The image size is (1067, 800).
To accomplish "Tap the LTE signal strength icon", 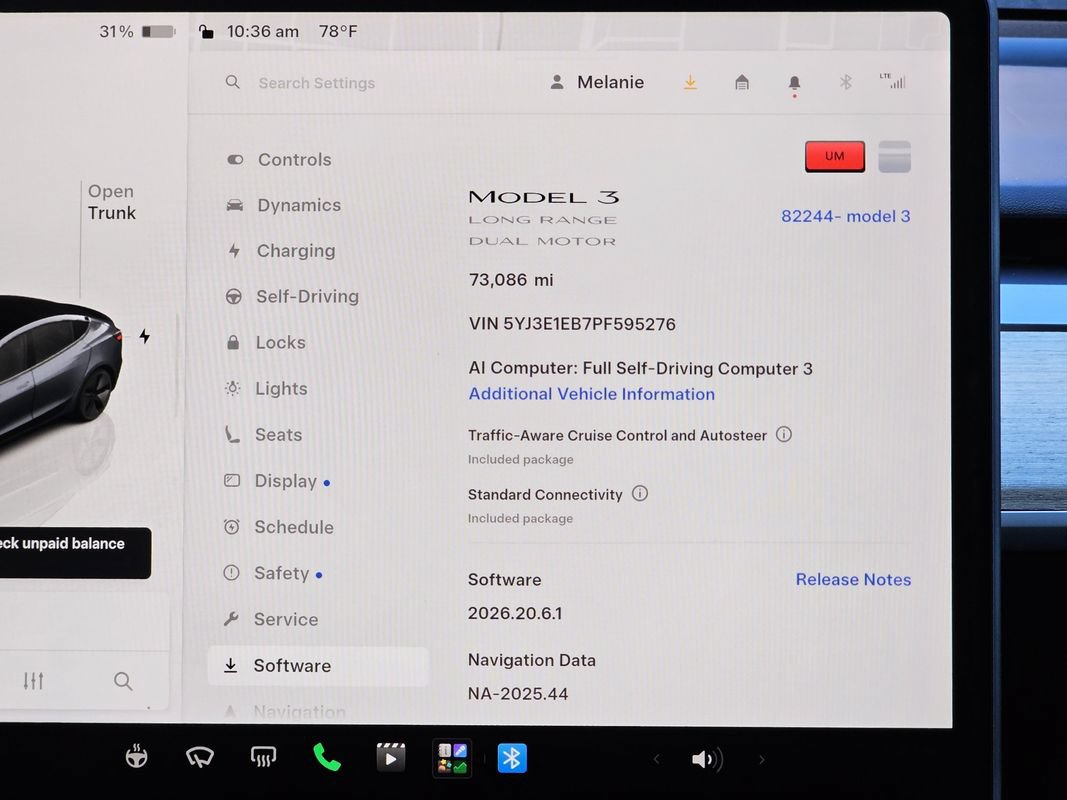I will [x=892, y=81].
